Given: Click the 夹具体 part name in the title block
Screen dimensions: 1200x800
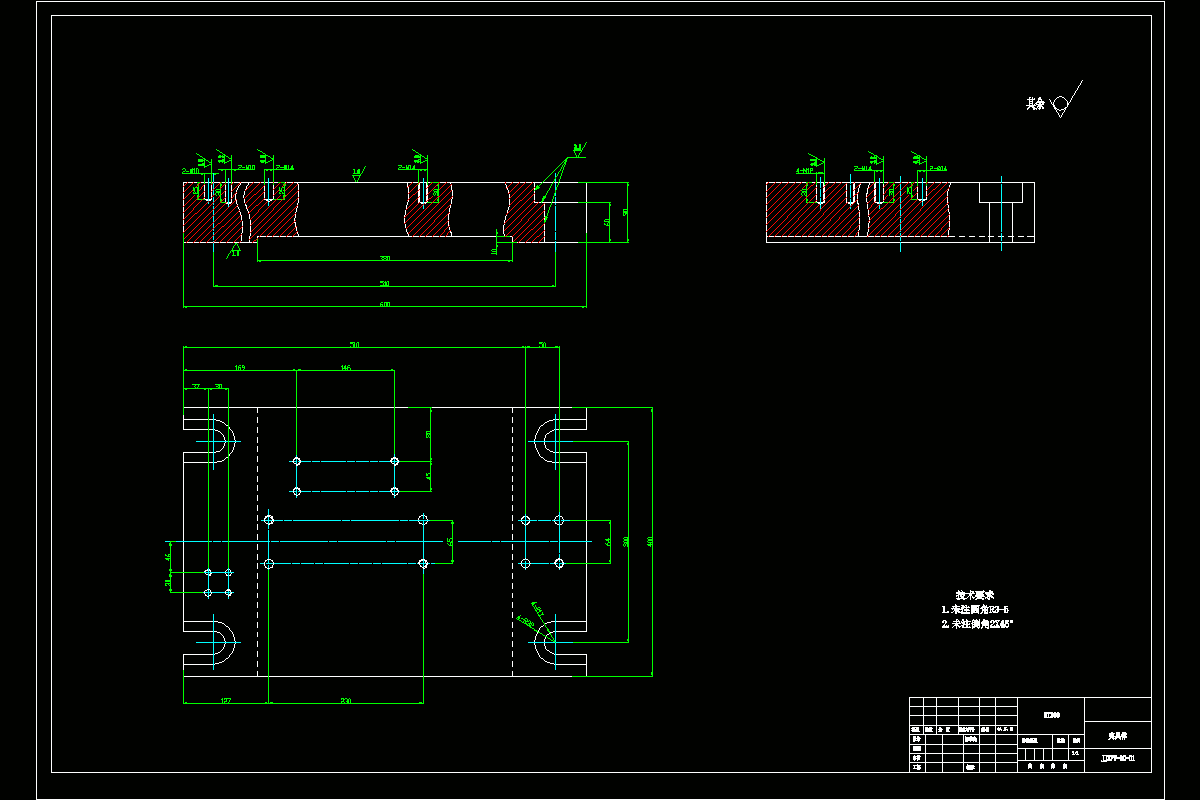Looking at the screenshot, I should pos(1118,735).
